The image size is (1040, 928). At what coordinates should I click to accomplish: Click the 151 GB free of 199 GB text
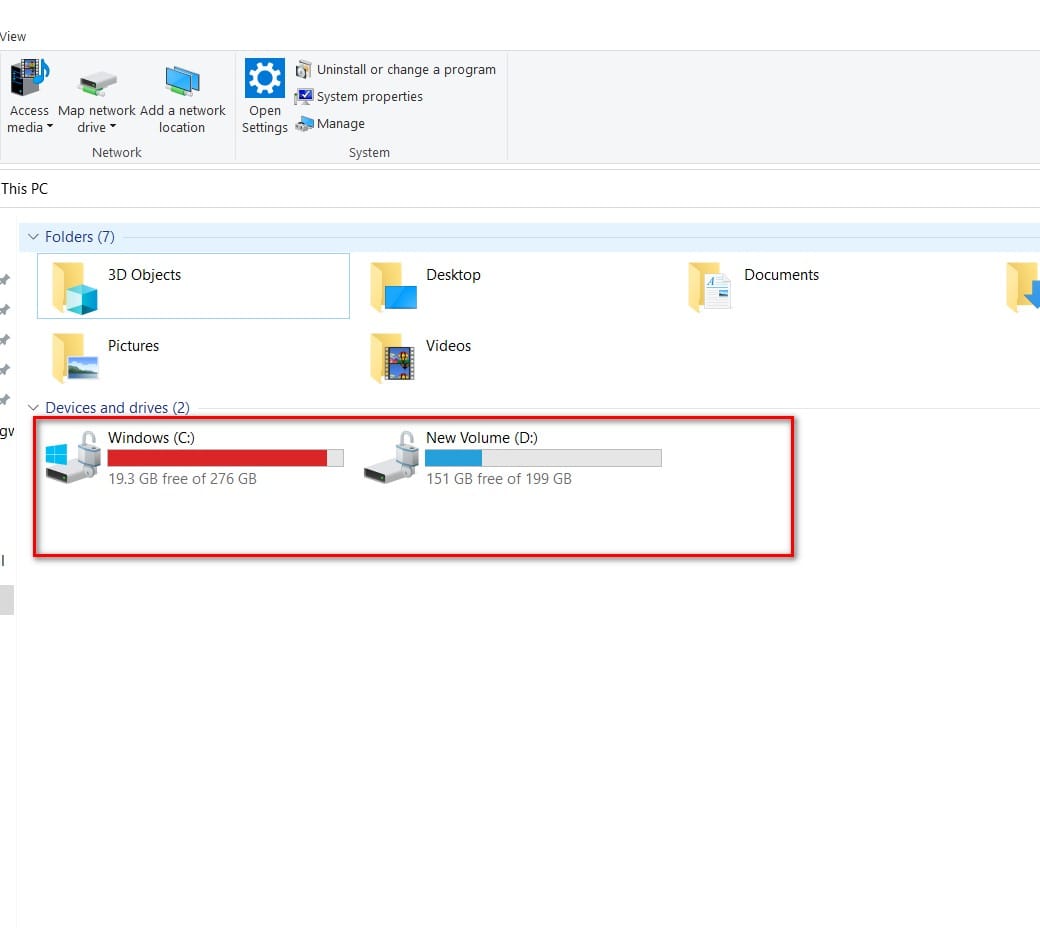coord(499,479)
